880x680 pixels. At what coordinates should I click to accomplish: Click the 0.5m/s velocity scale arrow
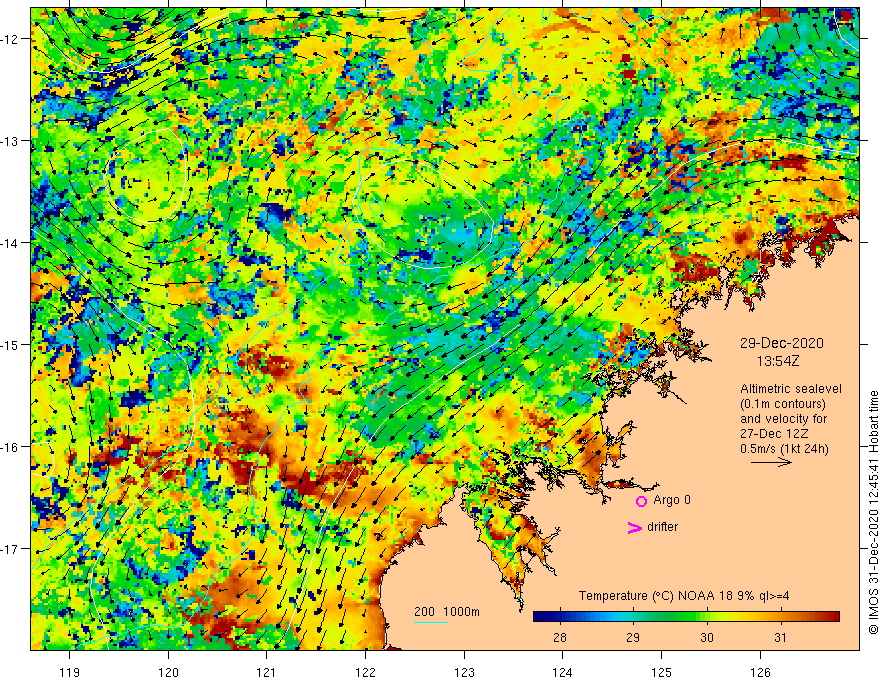tap(771, 462)
